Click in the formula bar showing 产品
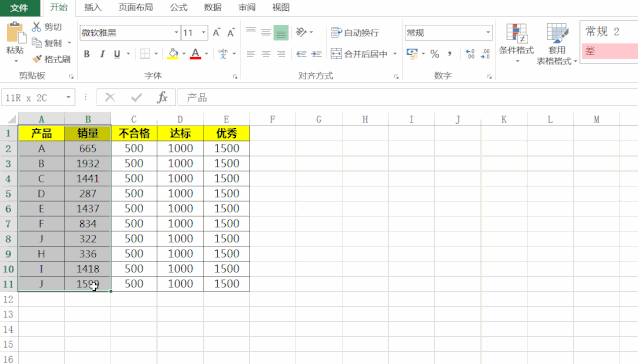638x364 pixels. coord(408,98)
